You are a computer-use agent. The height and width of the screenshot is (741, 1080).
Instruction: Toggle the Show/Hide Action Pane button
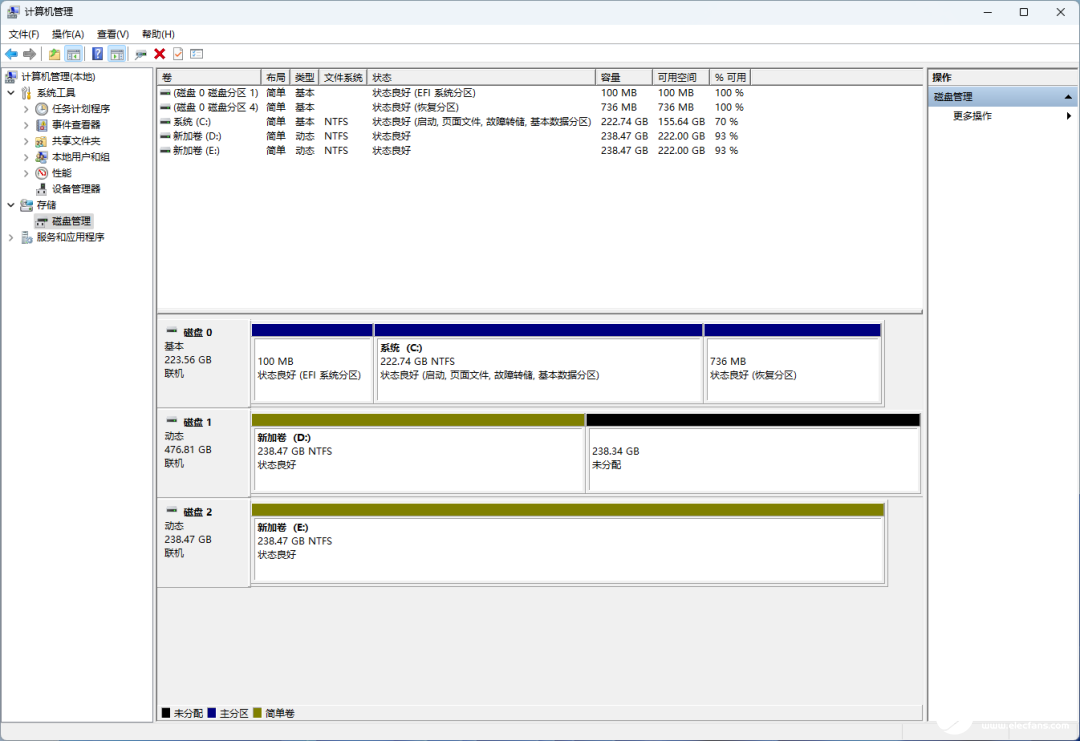click(117, 54)
